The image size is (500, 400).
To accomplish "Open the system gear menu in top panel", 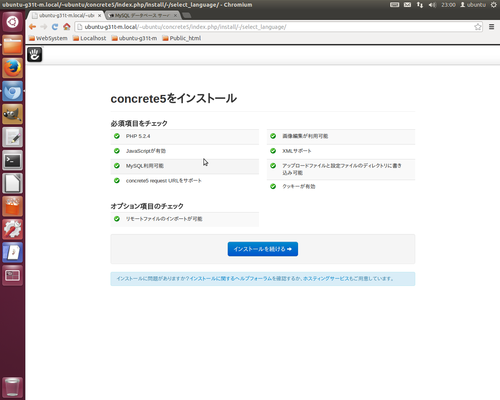I will (494, 5).
